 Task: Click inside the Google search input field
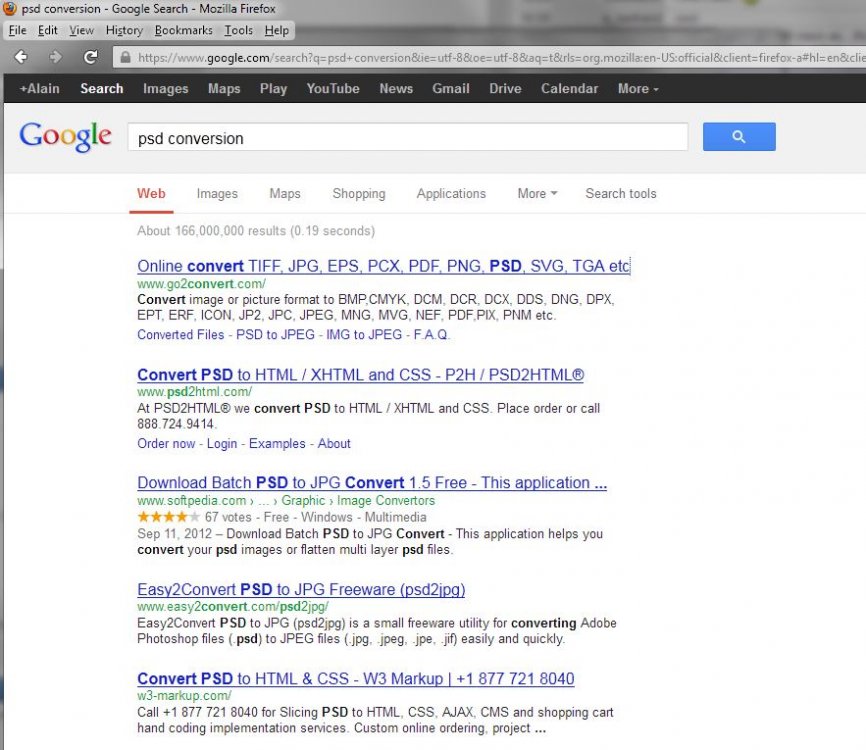point(400,137)
